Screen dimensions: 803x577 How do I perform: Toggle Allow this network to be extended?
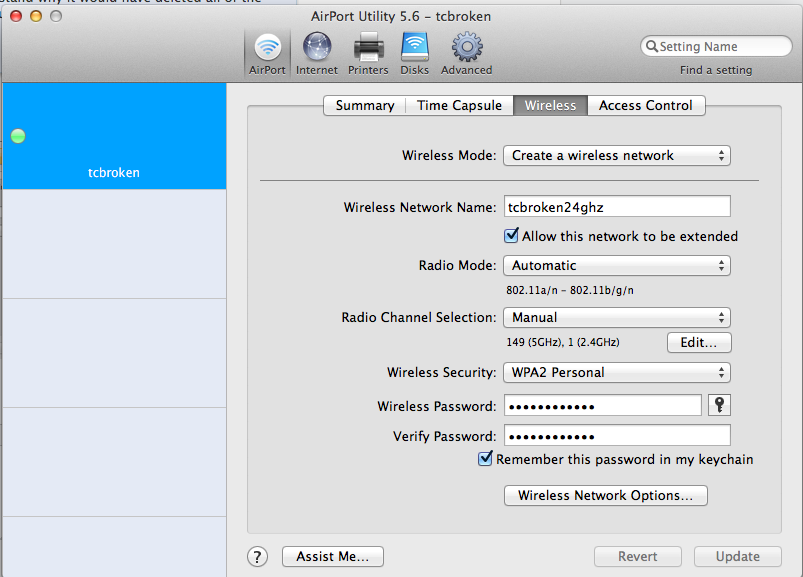tap(511, 236)
